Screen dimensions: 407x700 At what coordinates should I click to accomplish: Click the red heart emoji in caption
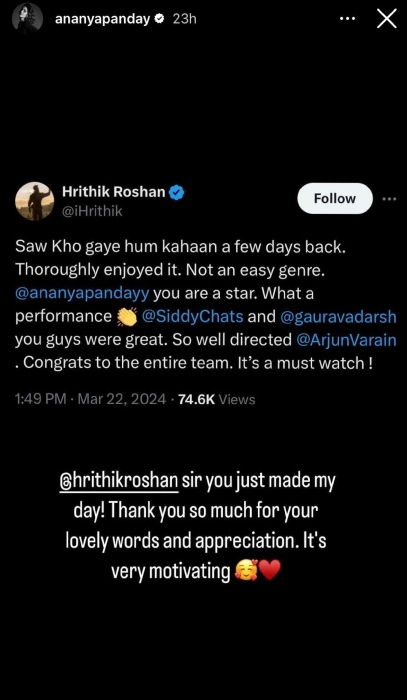[269, 571]
